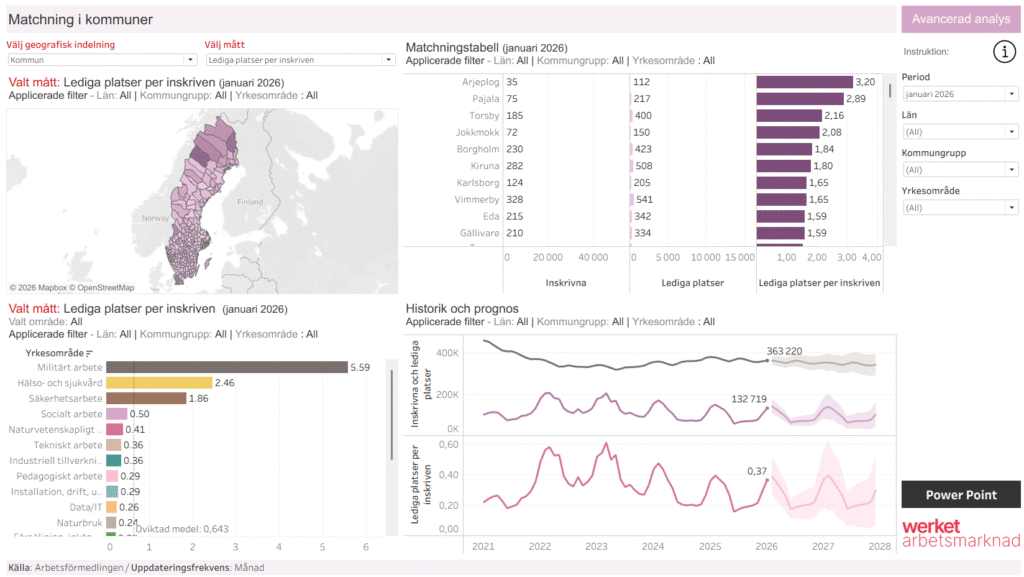Open the Period dropdown showing januari 2026
Screen dimensions: 1024x577
(x=959, y=94)
